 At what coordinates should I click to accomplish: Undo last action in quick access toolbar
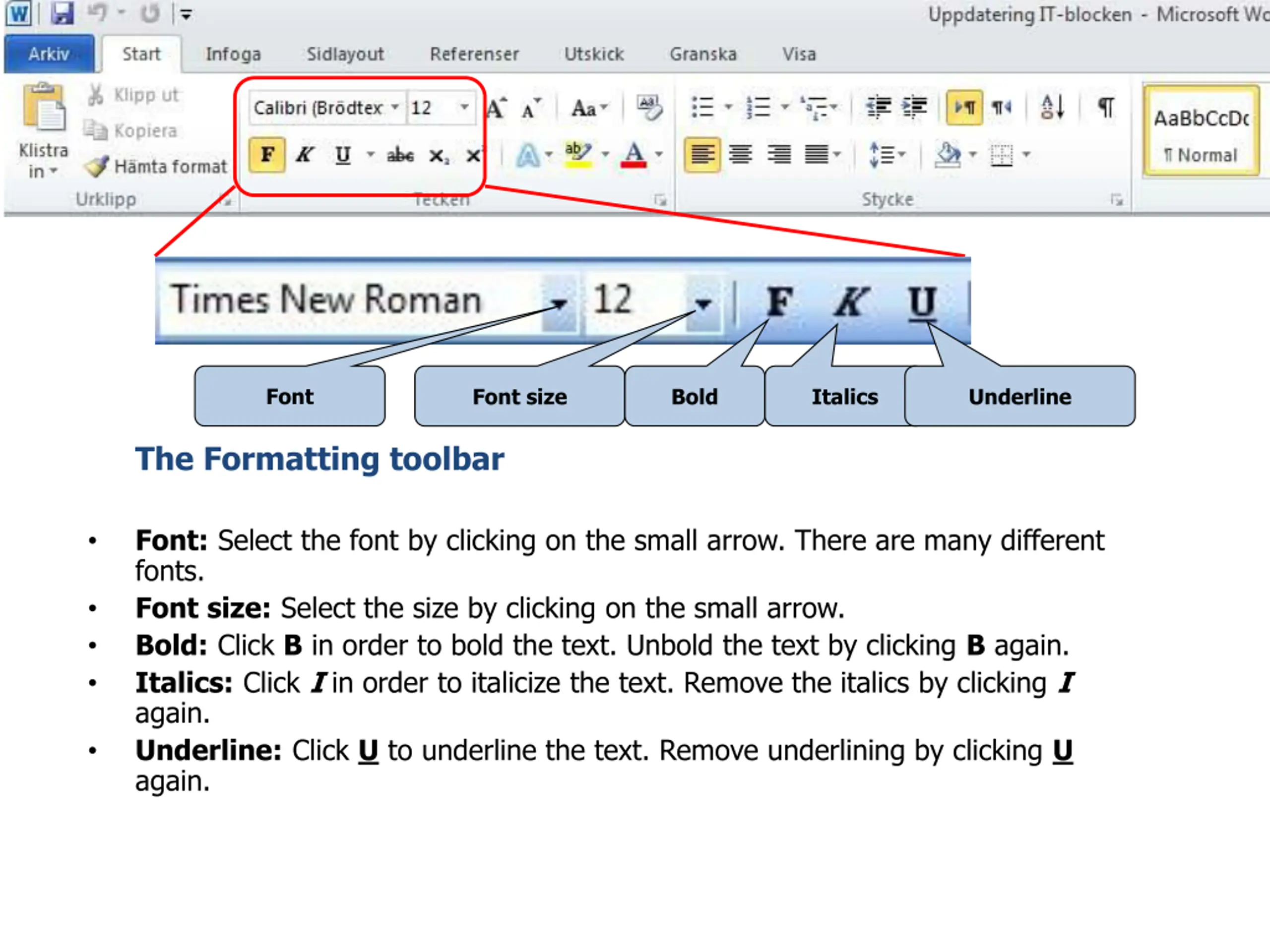pyautogui.click(x=98, y=12)
